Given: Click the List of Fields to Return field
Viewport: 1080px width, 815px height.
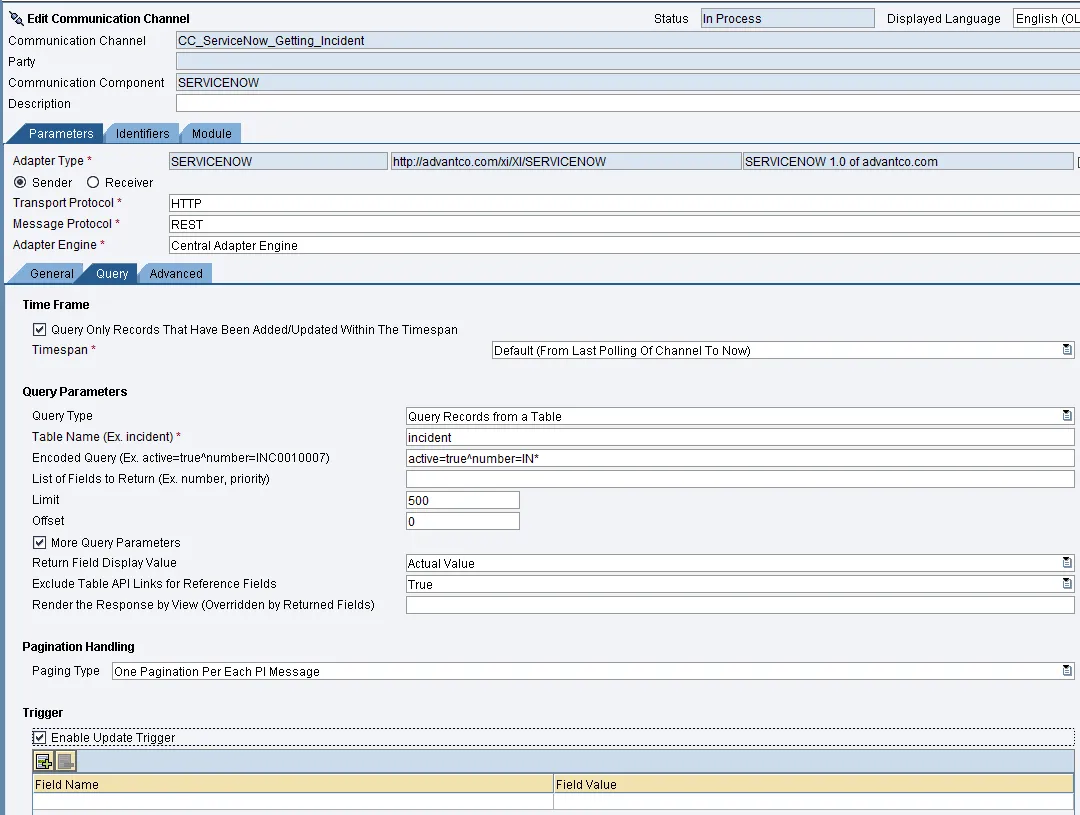Looking at the screenshot, I should [x=740, y=479].
